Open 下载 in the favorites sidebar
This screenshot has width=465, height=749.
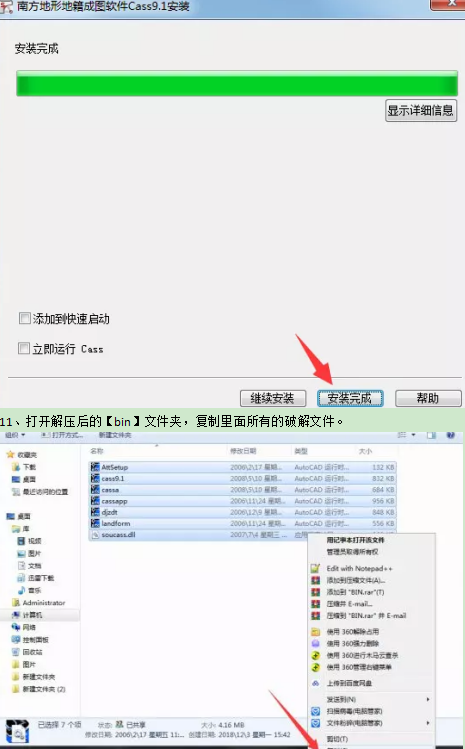[29, 467]
